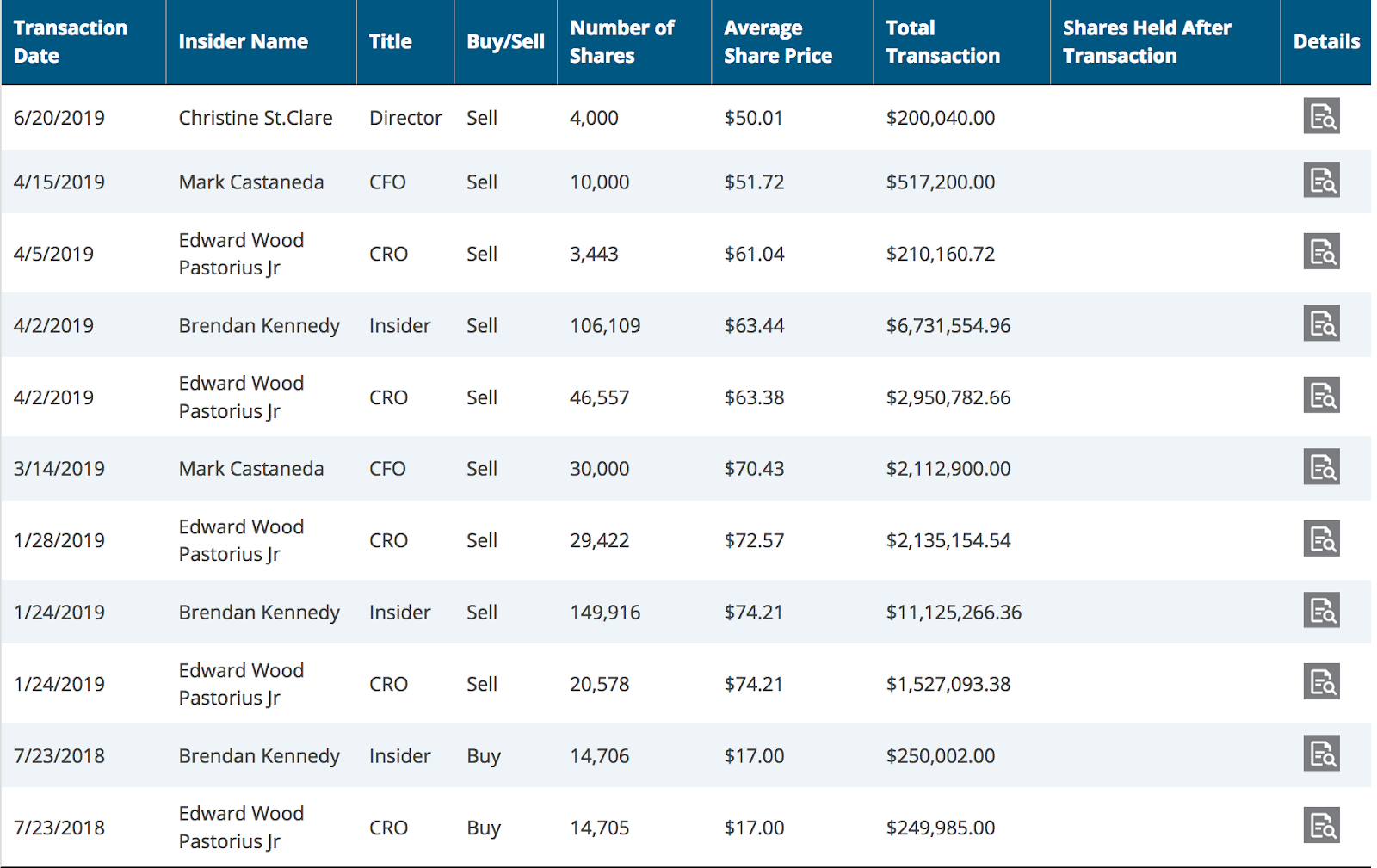Select the 4/15/2019 date cell
1377x868 pixels.
[x=59, y=182]
